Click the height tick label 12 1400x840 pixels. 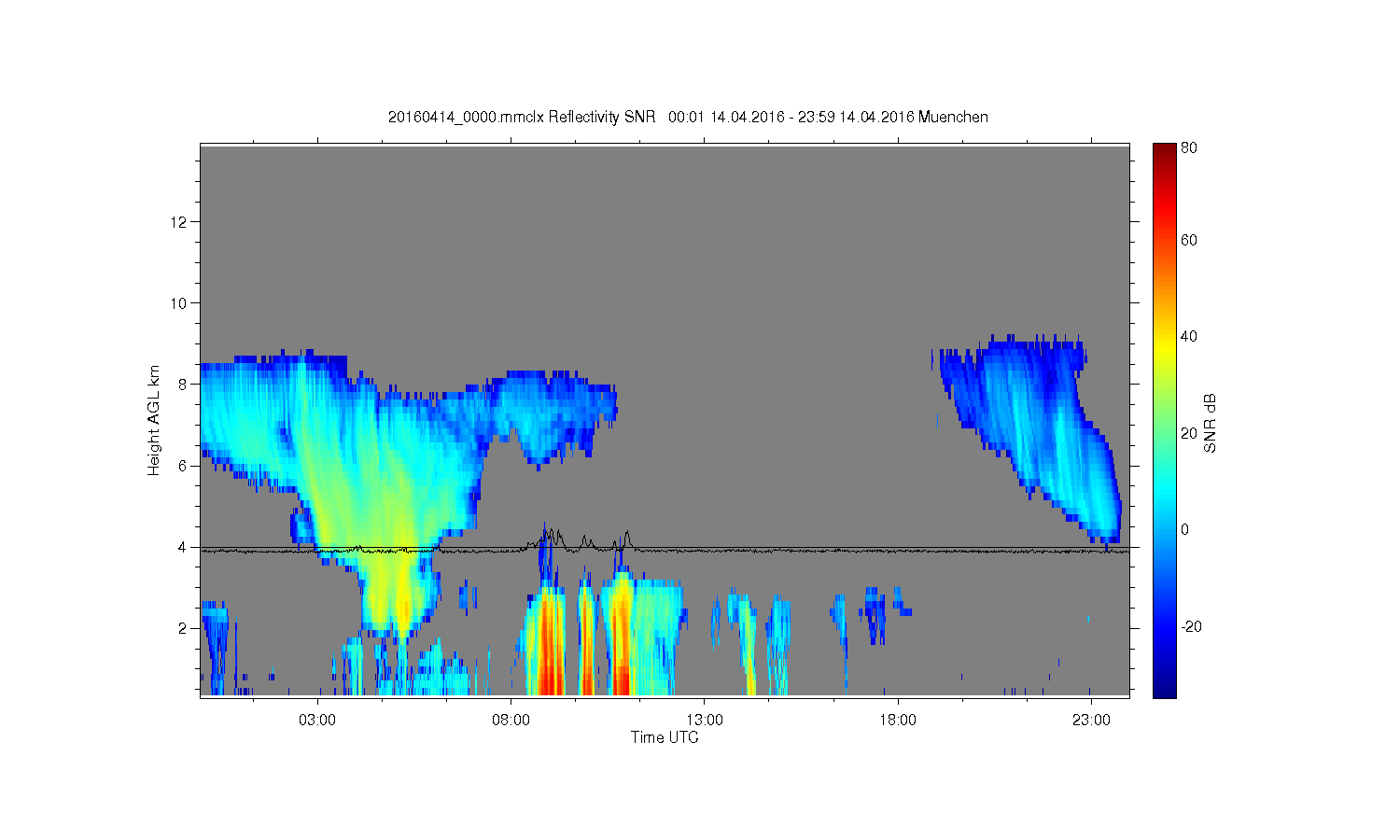[x=180, y=221]
